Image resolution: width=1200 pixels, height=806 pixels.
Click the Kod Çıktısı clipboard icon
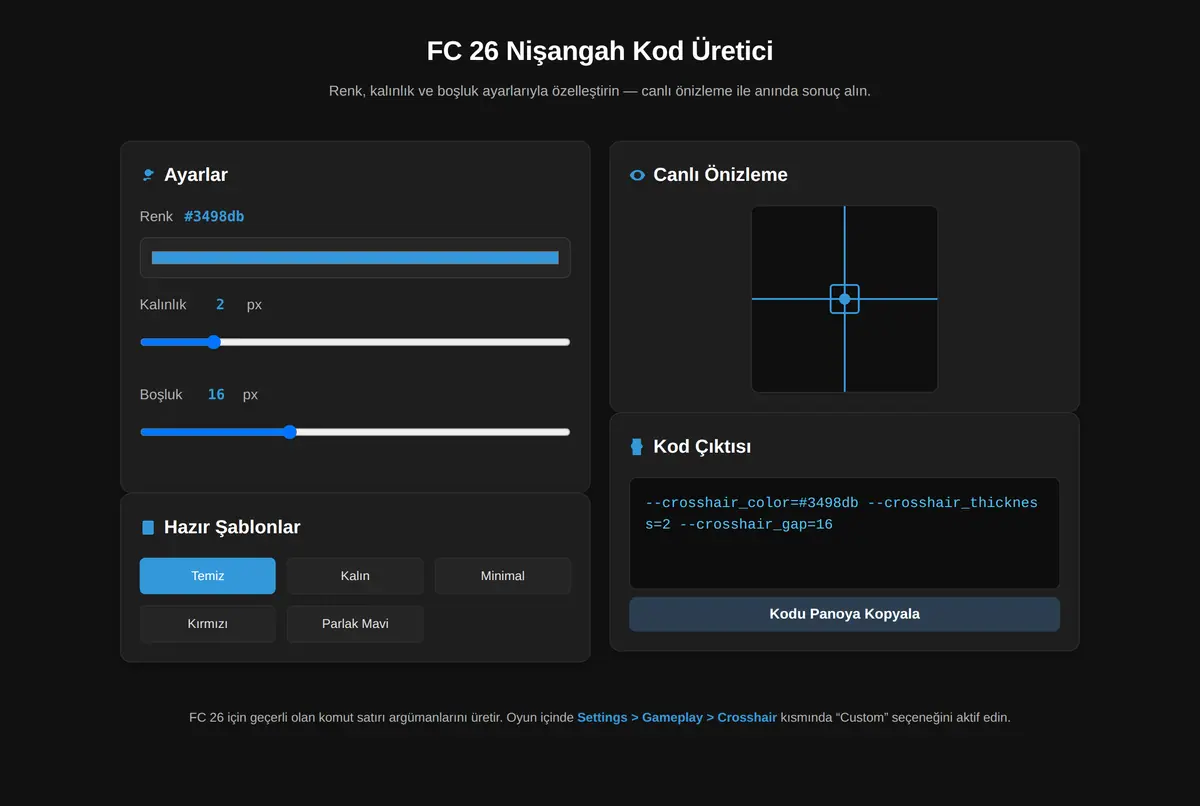637,447
